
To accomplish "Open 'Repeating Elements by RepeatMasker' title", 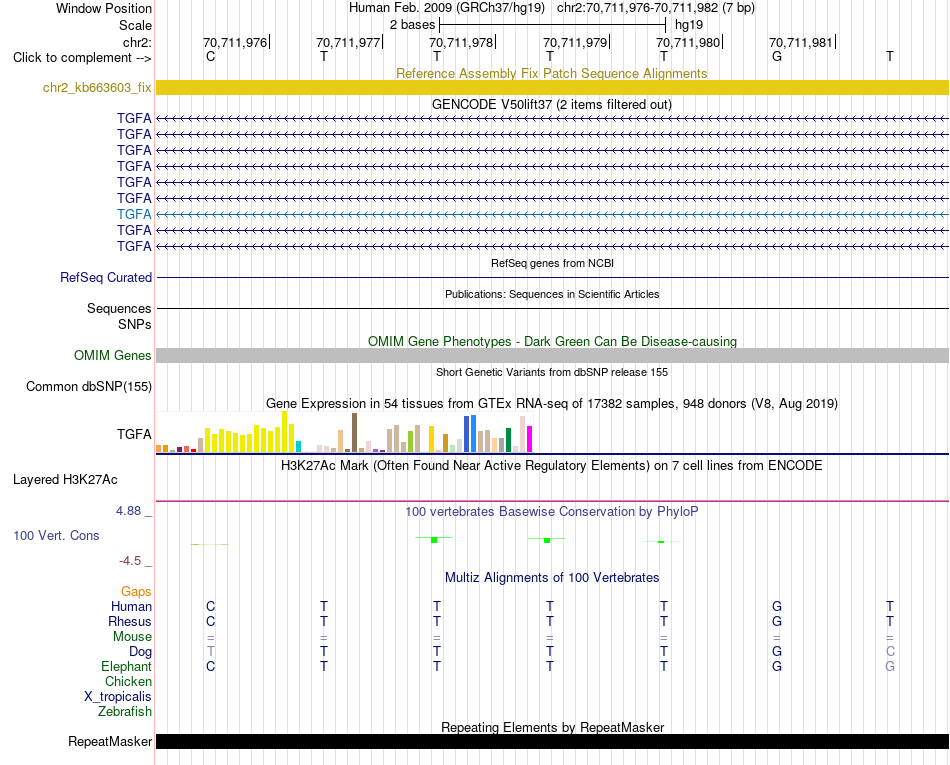I will click(553, 727).
